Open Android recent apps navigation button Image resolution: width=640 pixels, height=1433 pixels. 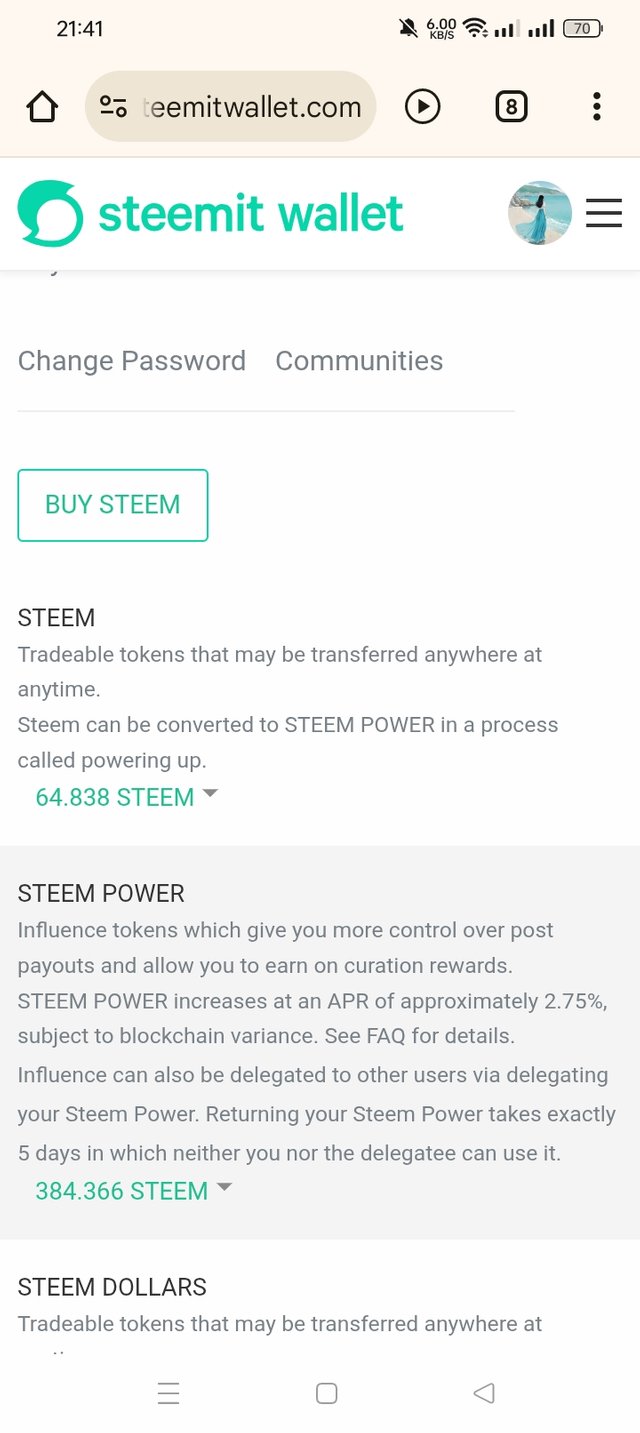coord(169,1393)
